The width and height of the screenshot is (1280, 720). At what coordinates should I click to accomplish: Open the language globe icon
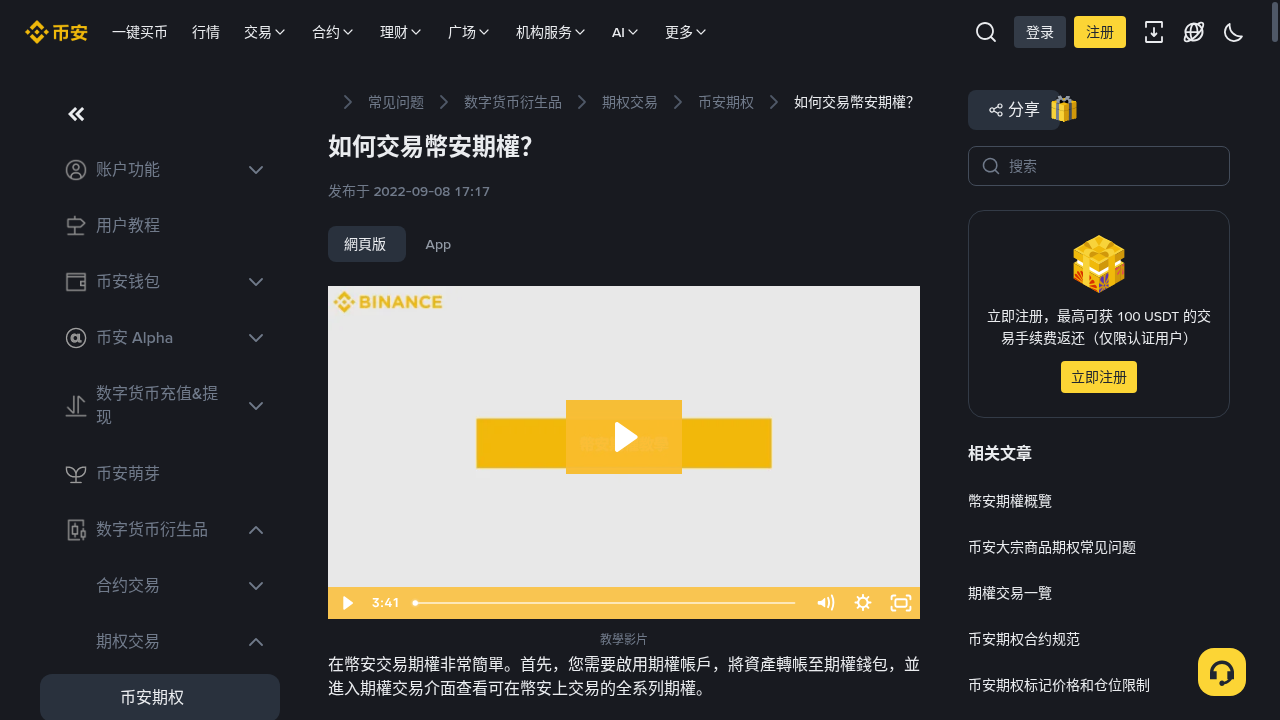1194,32
